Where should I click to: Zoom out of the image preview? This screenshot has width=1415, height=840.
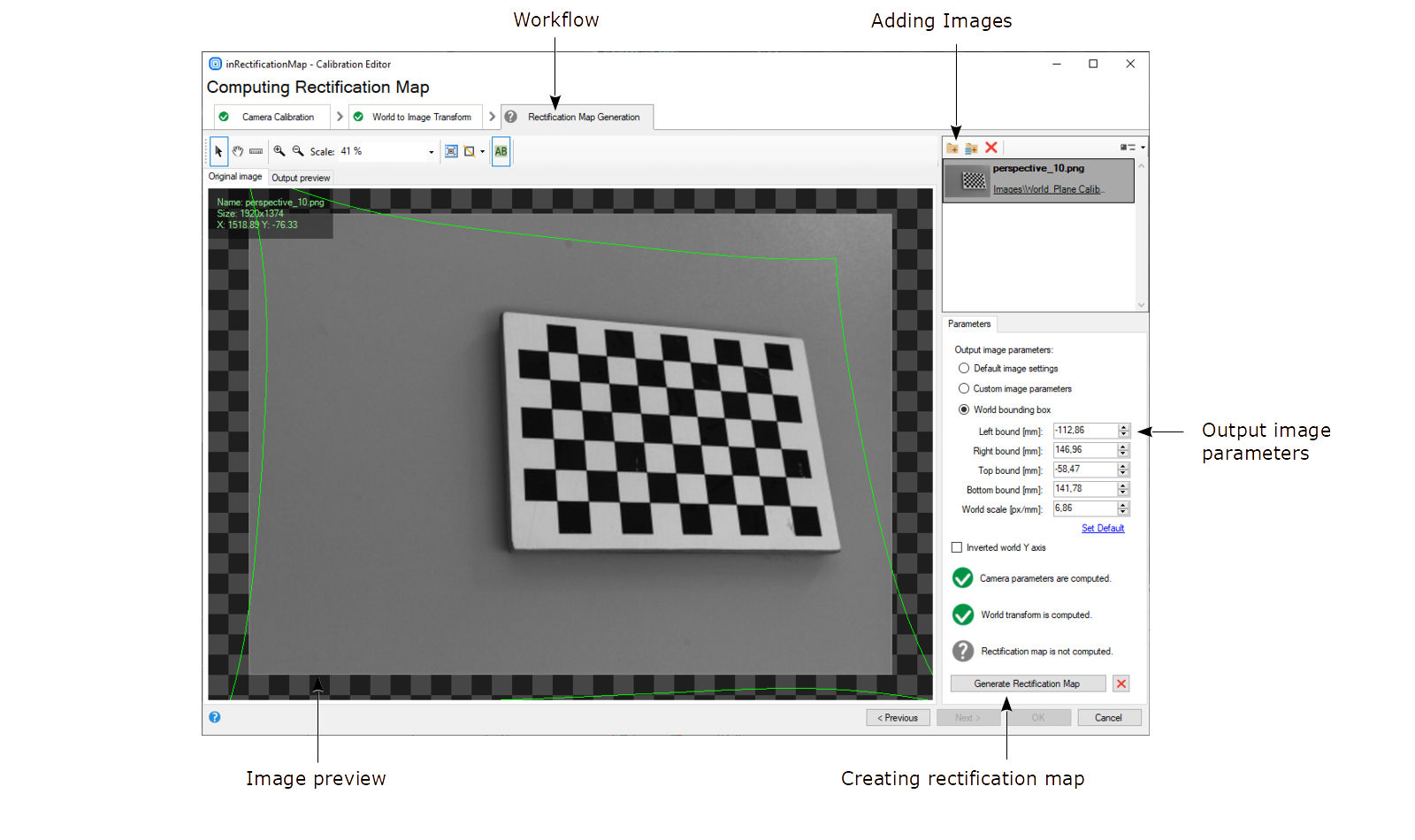point(298,151)
